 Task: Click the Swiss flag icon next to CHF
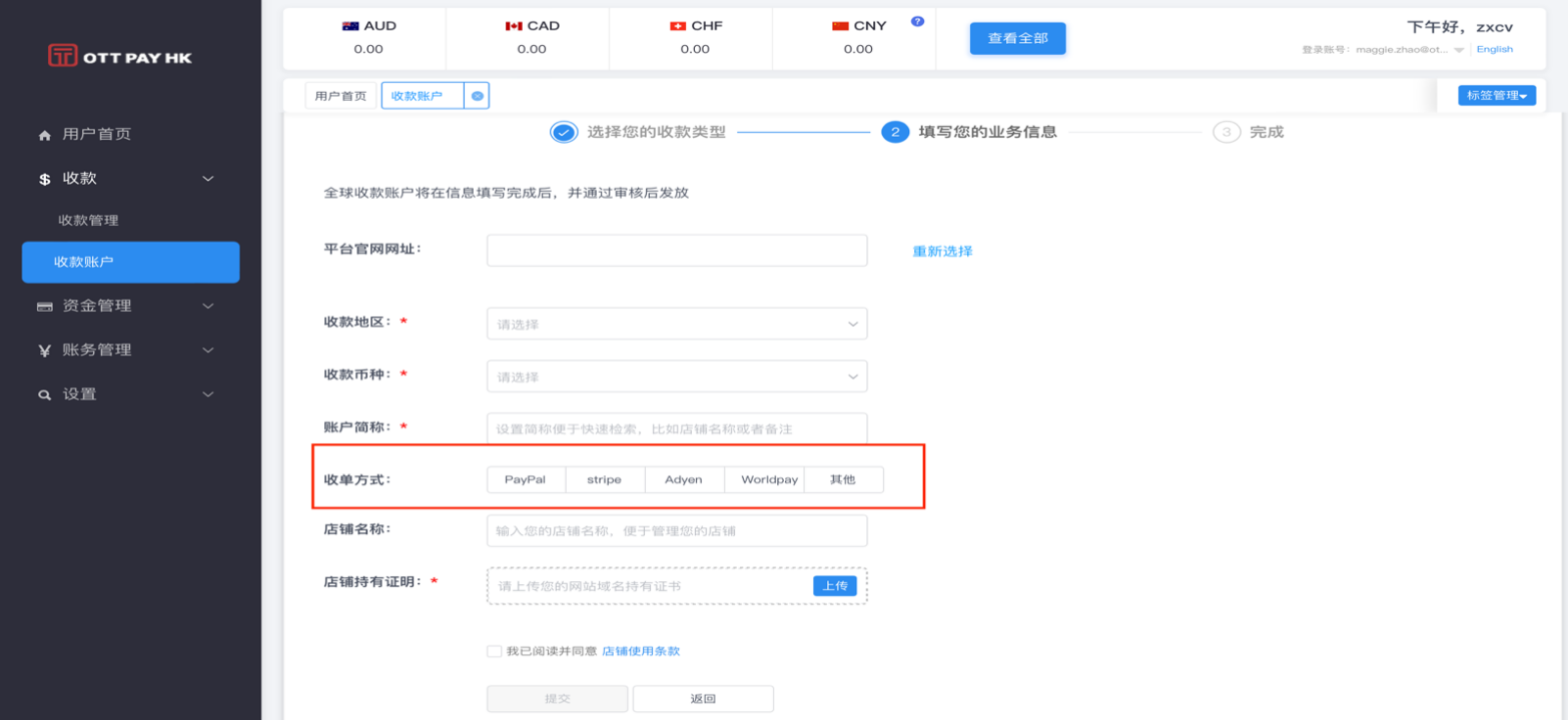pos(677,26)
